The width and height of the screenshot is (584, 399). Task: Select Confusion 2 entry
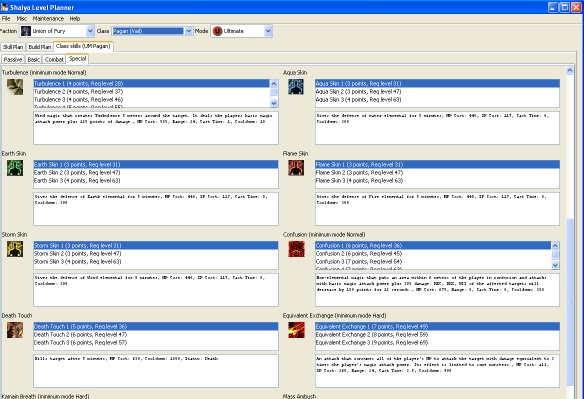point(433,254)
